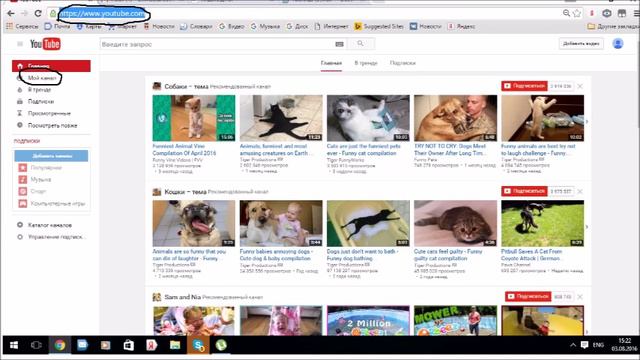The image size is (640, 360).
Task: Open the Музыка channel in sidebar
Action: pos(41,180)
